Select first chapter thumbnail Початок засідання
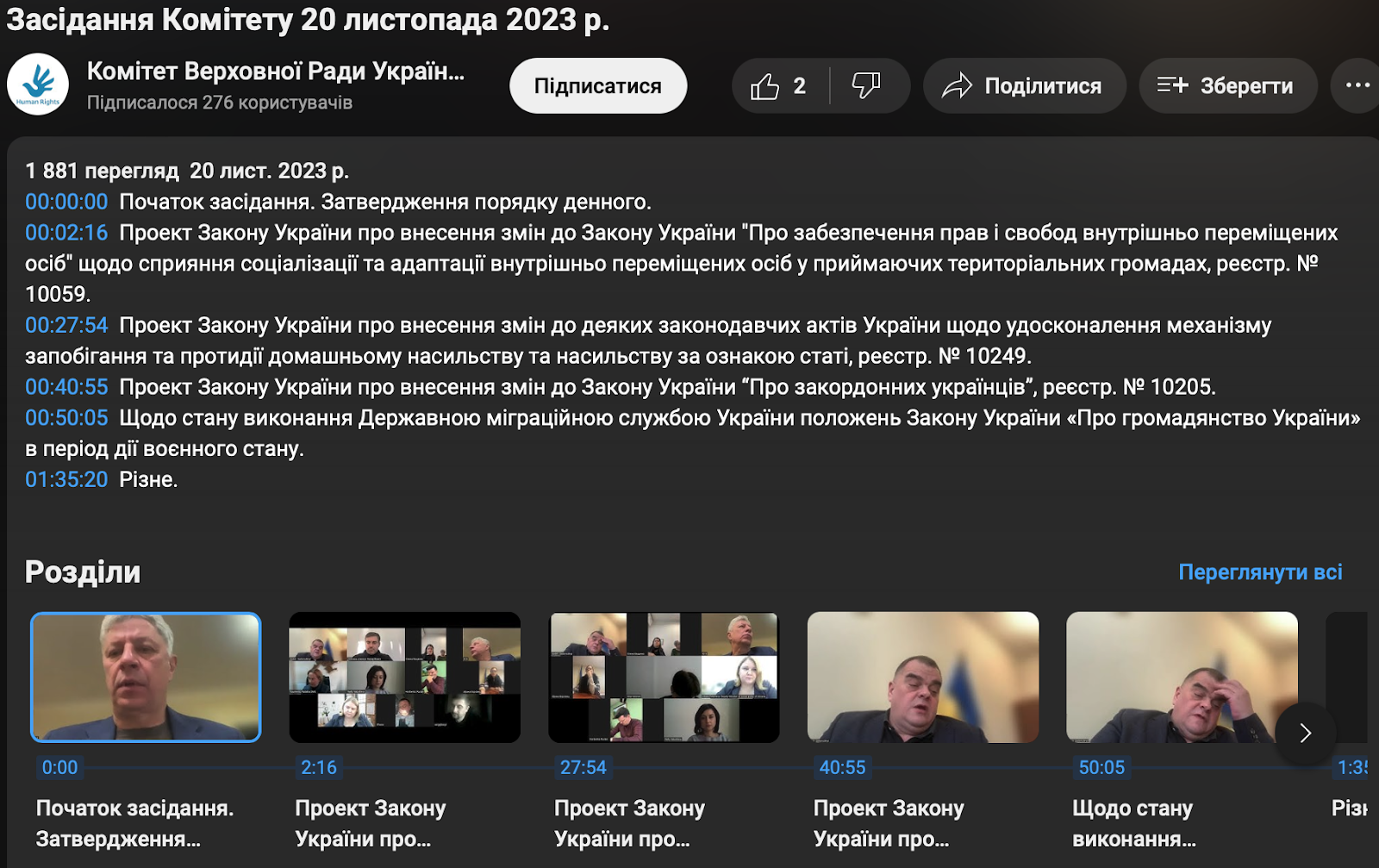The width and height of the screenshot is (1379, 868). coord(146,678)
